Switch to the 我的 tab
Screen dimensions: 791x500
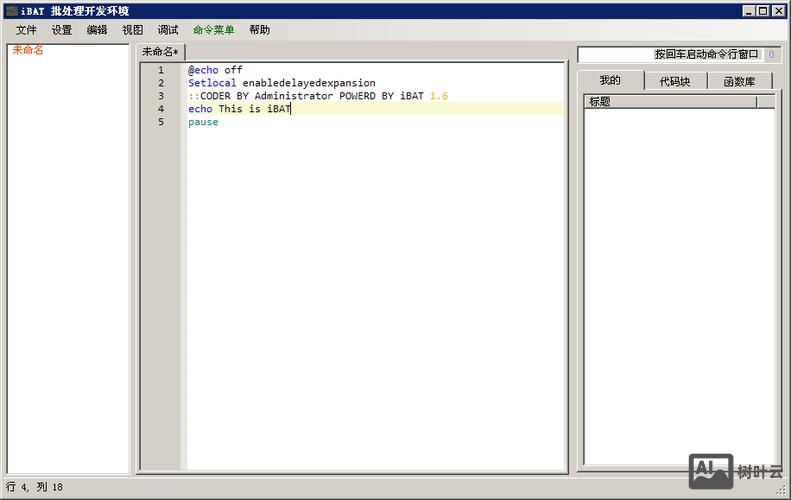tap(610, 81)
